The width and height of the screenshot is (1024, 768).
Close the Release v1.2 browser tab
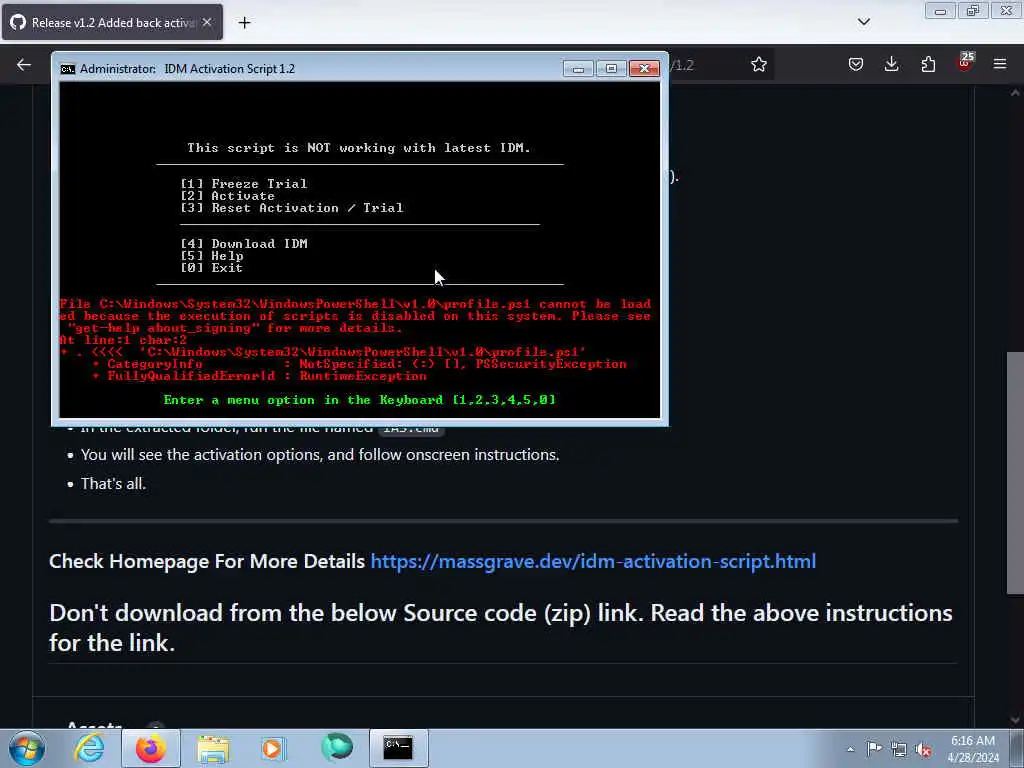click(207, 22)
